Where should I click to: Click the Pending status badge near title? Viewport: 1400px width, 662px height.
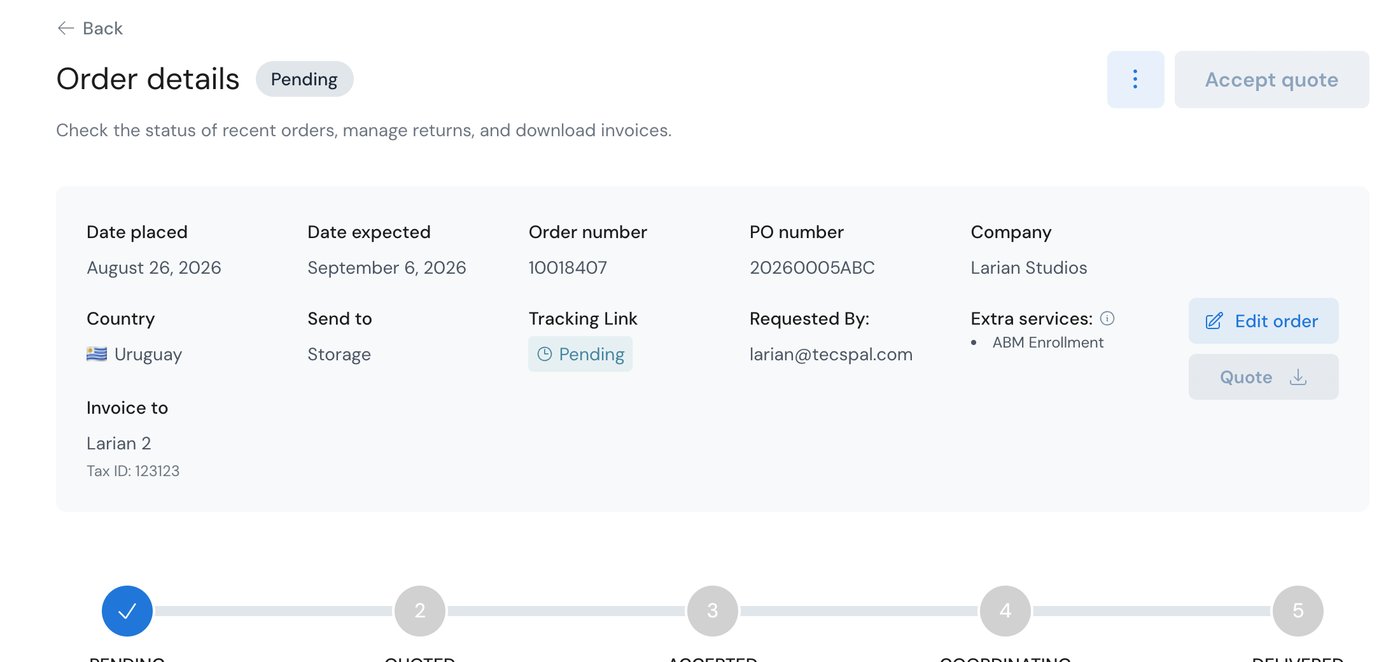pyautogui.click(x=304, y=79)
